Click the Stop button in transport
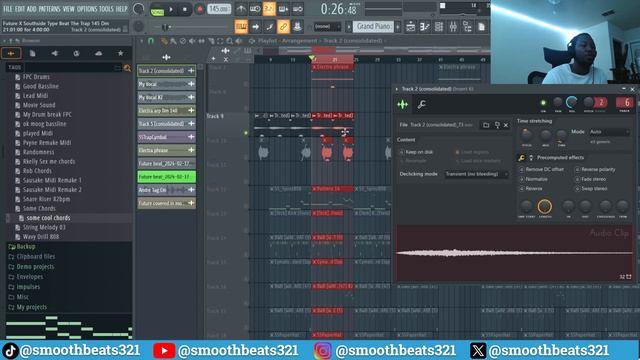 click(x=184, y=9)
